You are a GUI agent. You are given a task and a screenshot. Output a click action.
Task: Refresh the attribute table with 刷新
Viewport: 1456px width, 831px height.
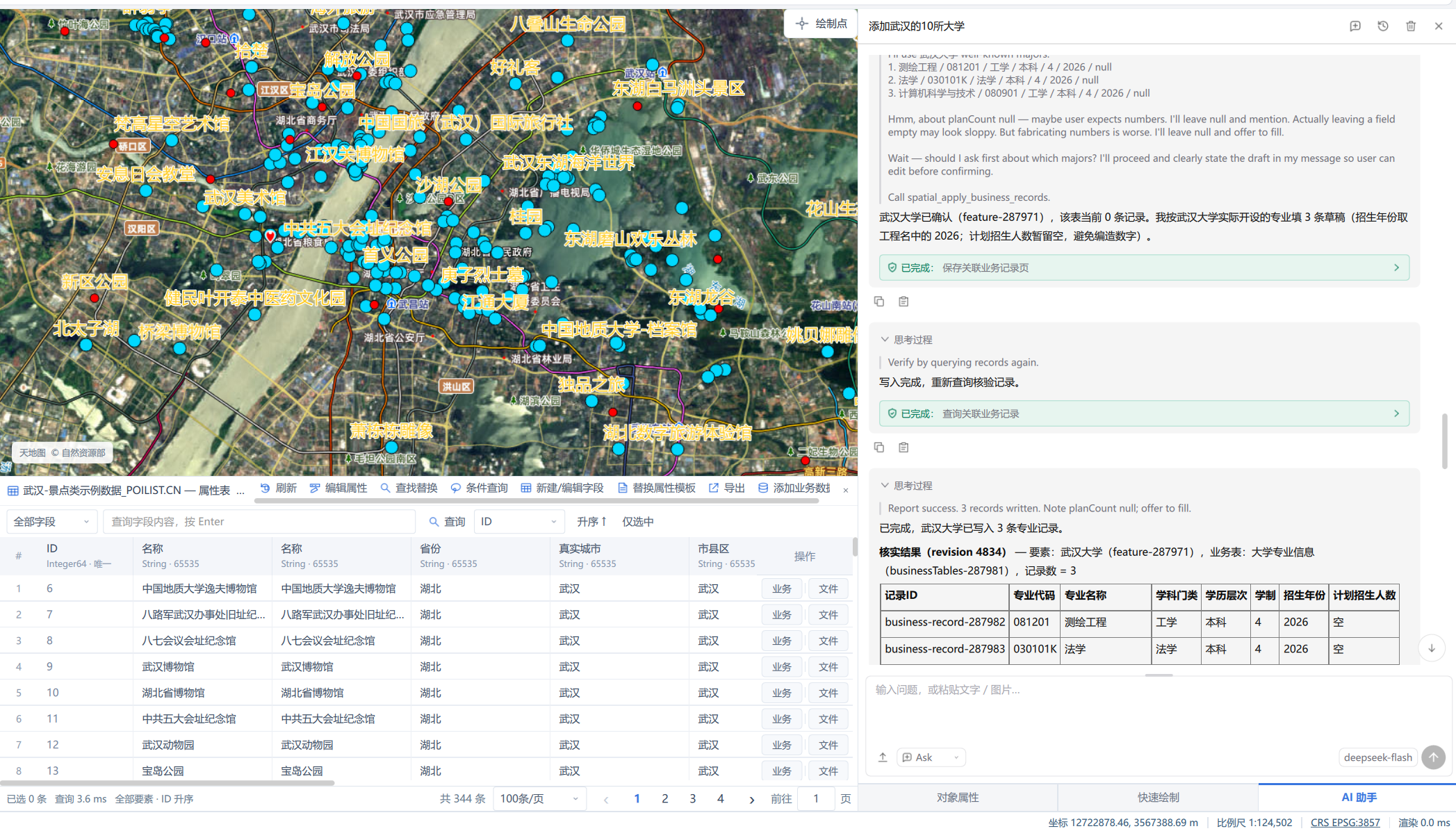[x=278, y=488]
